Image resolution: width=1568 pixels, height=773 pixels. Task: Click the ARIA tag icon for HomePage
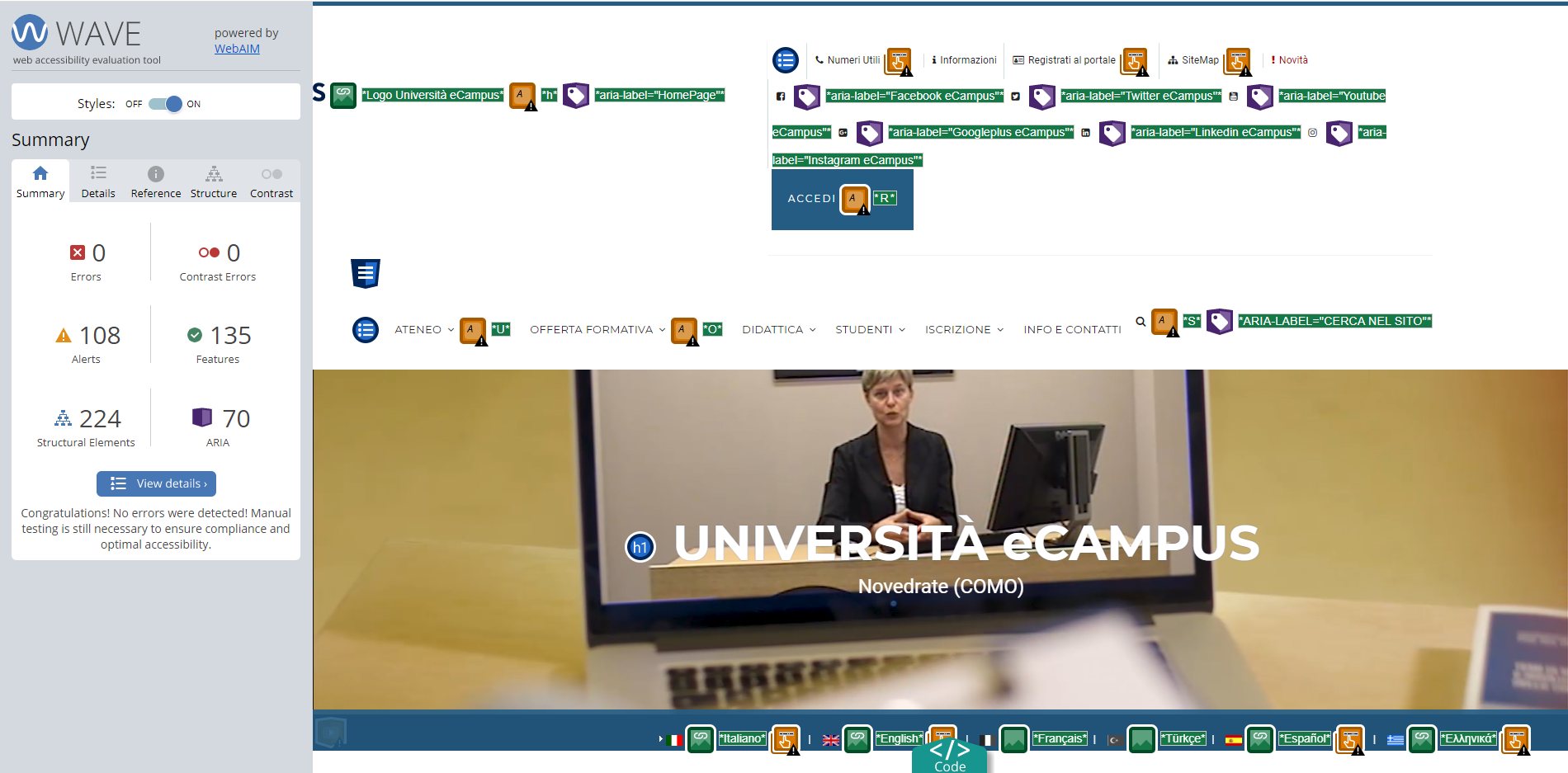coord(576,96)
